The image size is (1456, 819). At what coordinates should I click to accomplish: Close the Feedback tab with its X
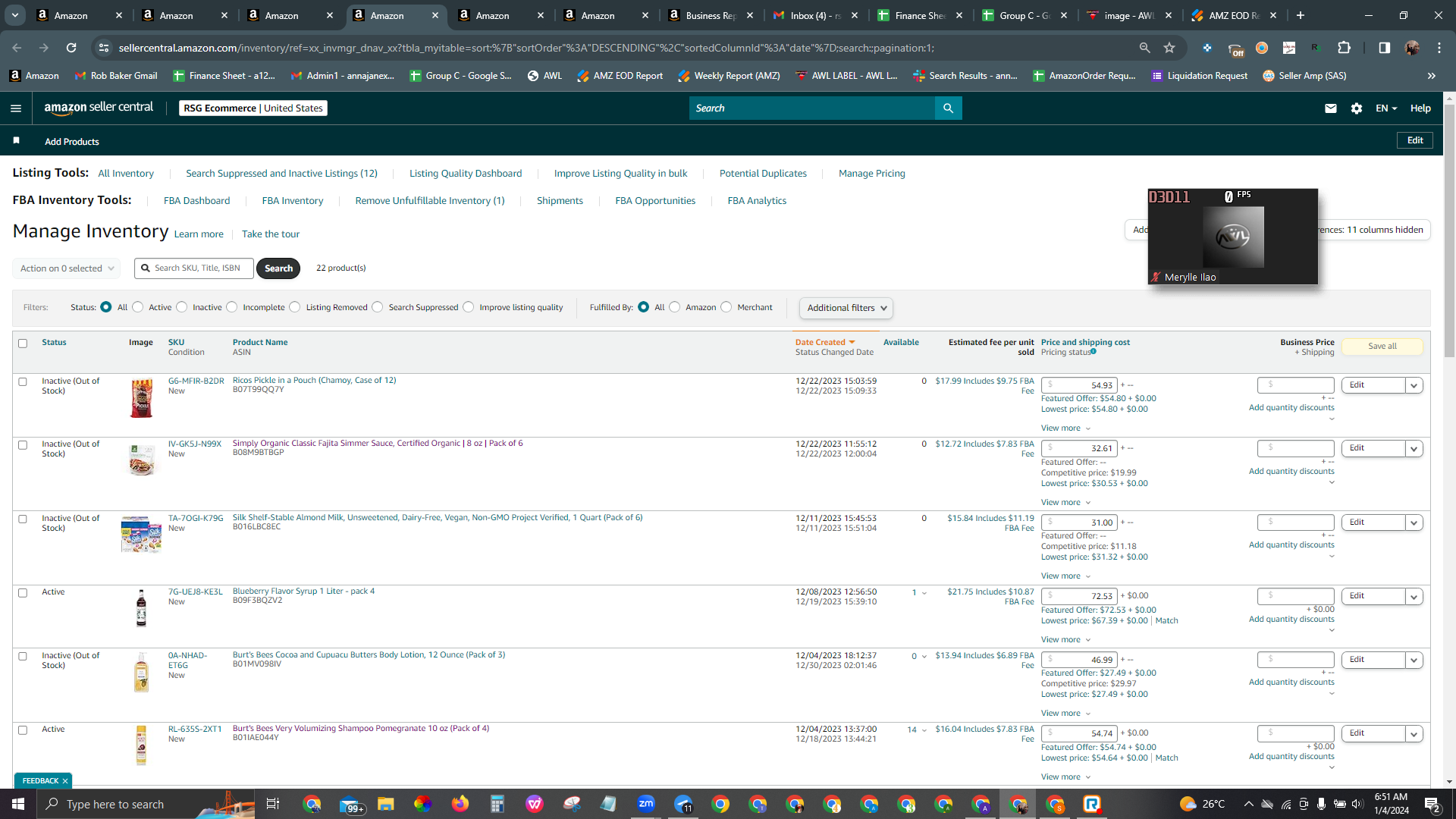click(65, 781)
